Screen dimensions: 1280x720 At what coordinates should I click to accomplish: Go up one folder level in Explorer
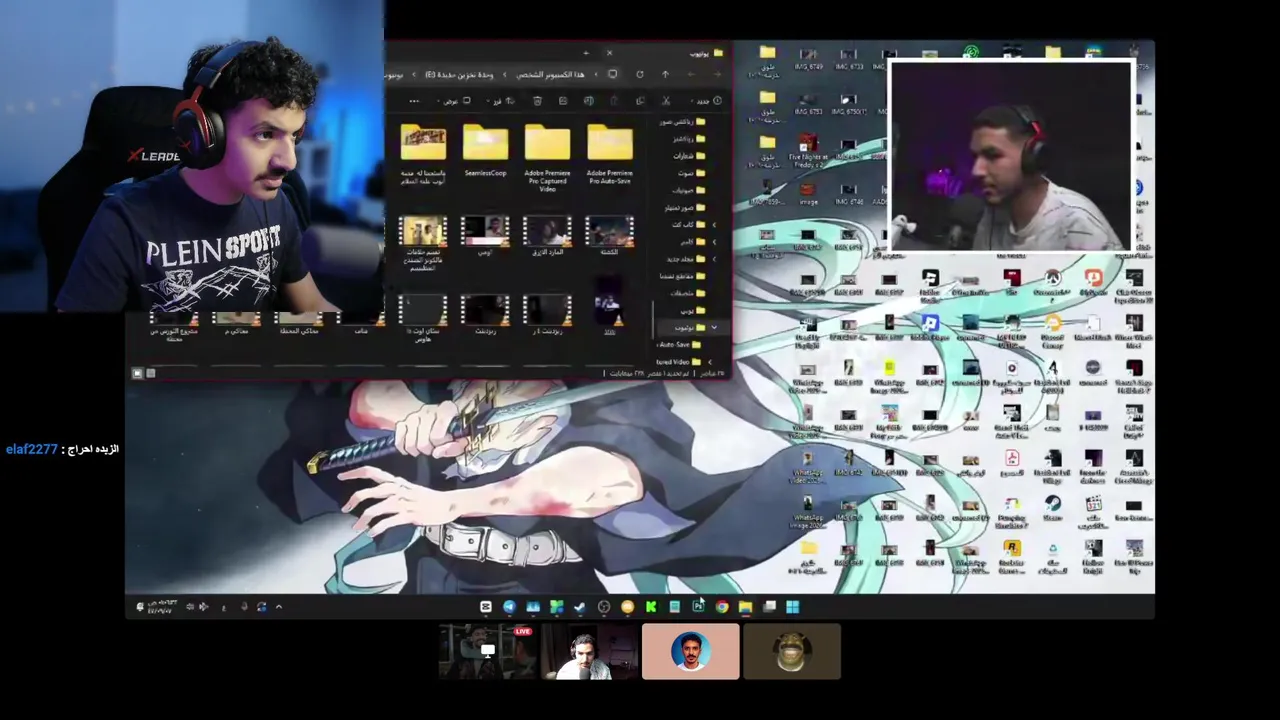point(665,74)
